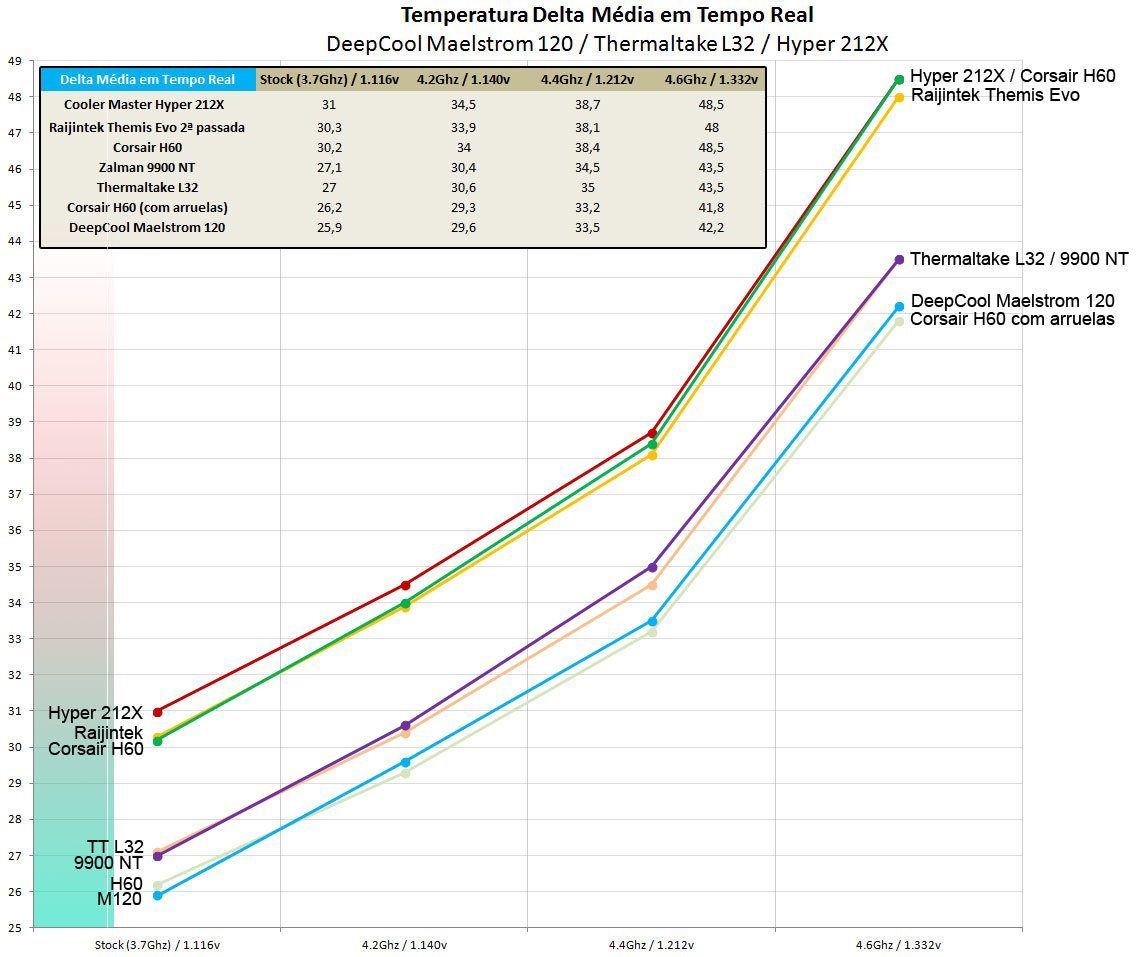Select the subtitle listing DeepCool, Thermaltake and Hyper 212X
Image resolution: width=1136 pixels, height=957 pixels.
pyautogui.click(x=607, y=43)
